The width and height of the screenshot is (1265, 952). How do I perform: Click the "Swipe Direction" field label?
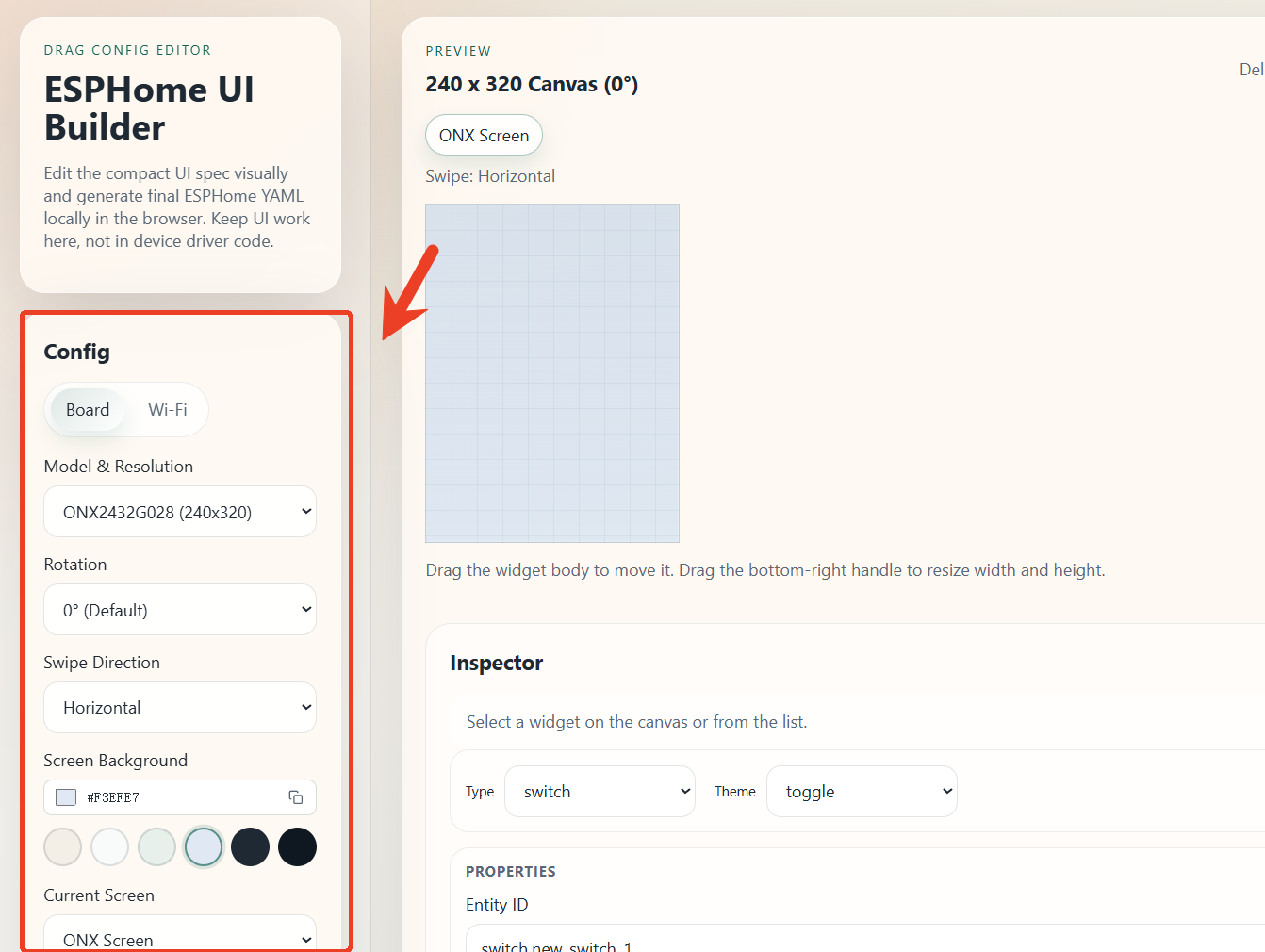102,663
